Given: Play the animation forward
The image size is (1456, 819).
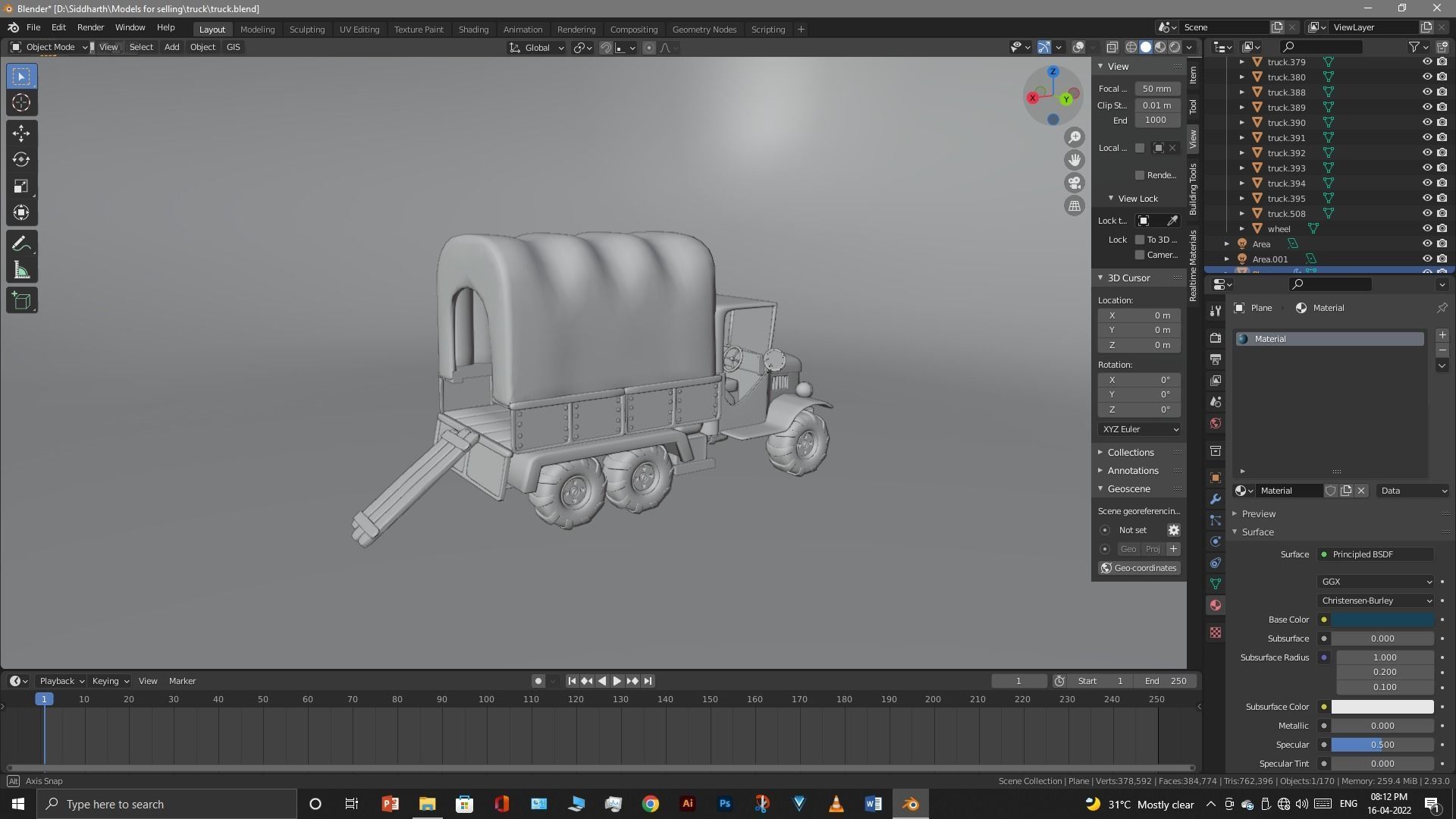Looking at the screenshot, I should 617,681.
